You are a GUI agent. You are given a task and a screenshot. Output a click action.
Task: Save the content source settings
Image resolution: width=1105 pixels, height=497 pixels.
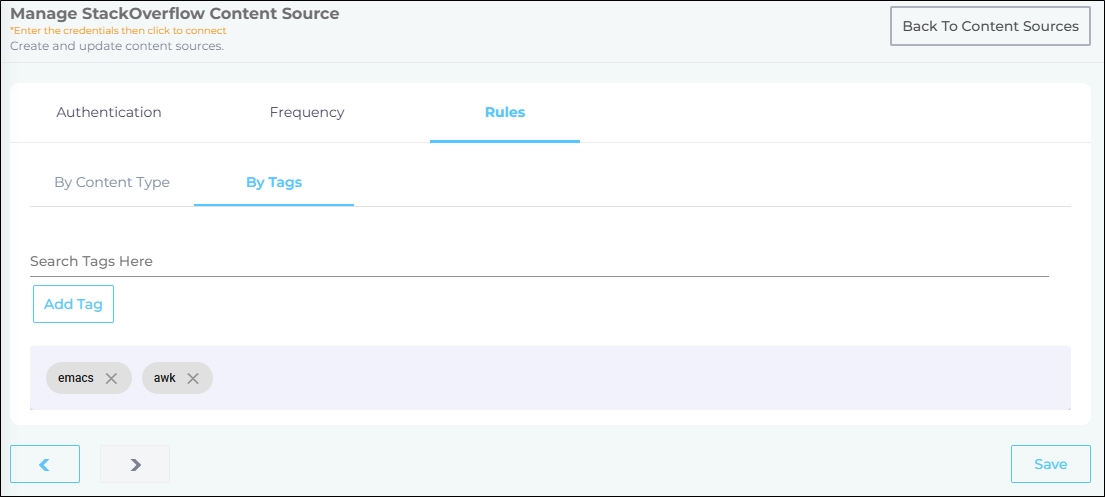click(1050, 464)
